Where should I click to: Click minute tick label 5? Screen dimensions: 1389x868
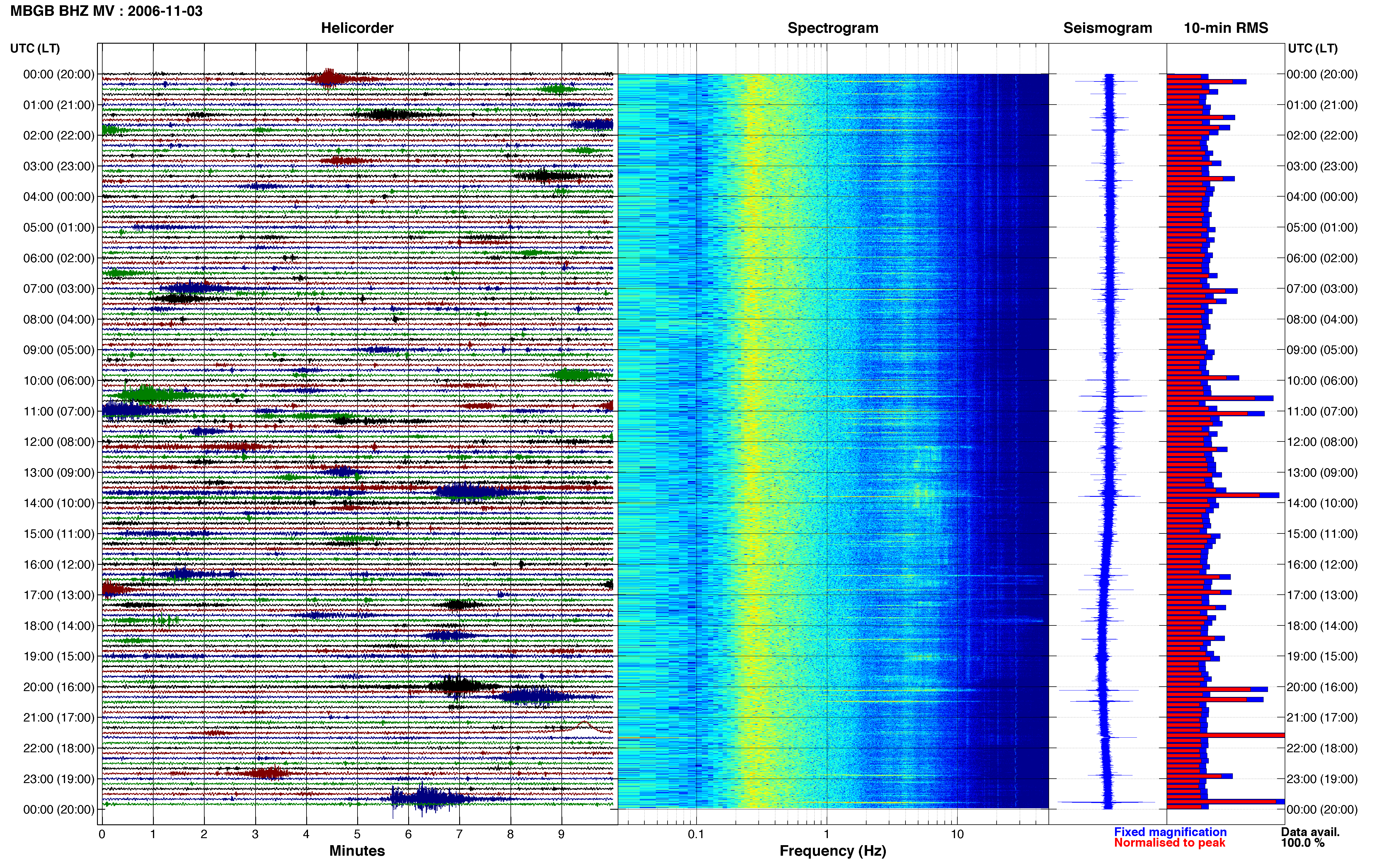pyautogui.click(x=357, y=834)
